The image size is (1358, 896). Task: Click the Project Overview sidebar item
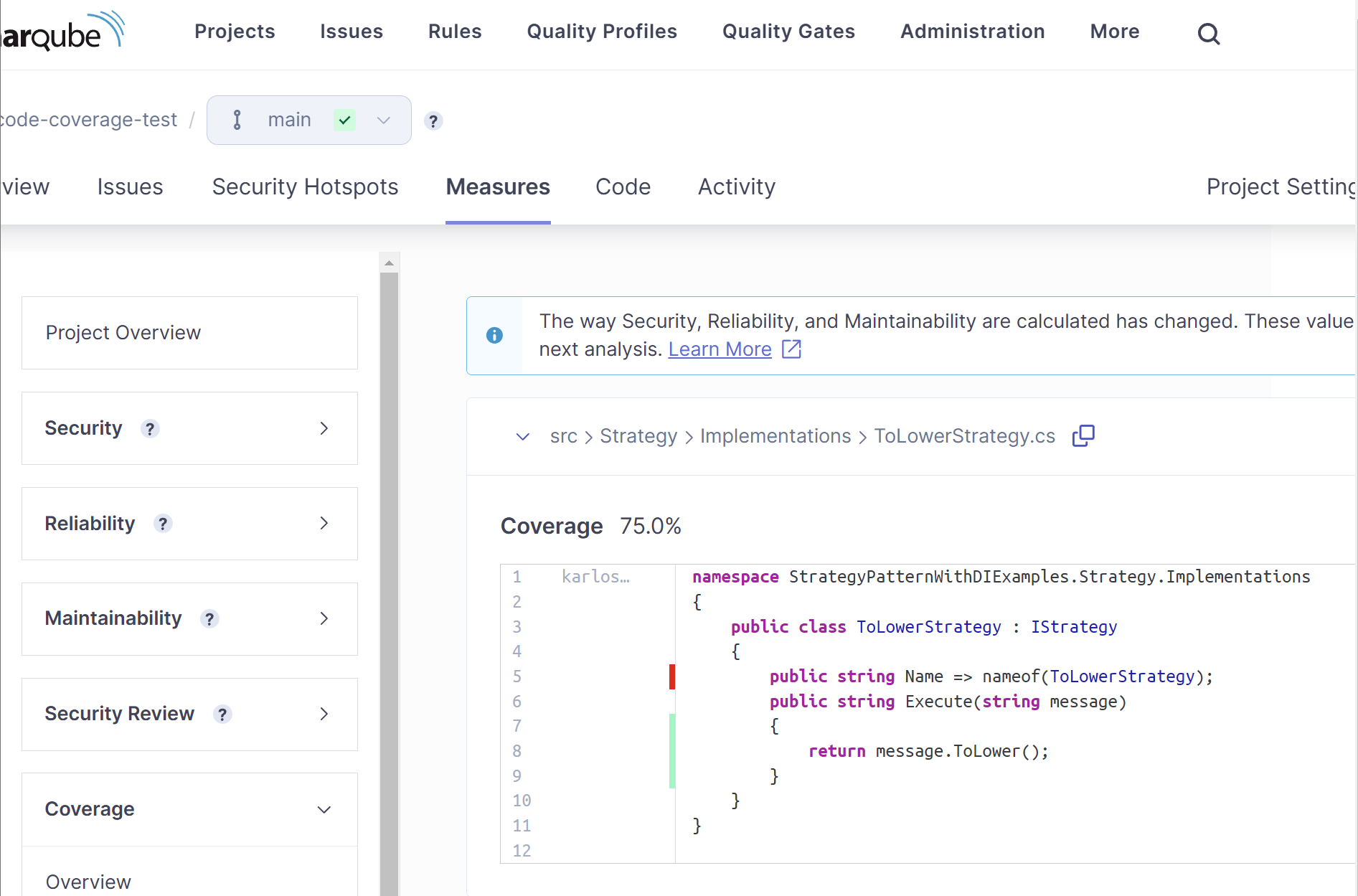(123, 333)
